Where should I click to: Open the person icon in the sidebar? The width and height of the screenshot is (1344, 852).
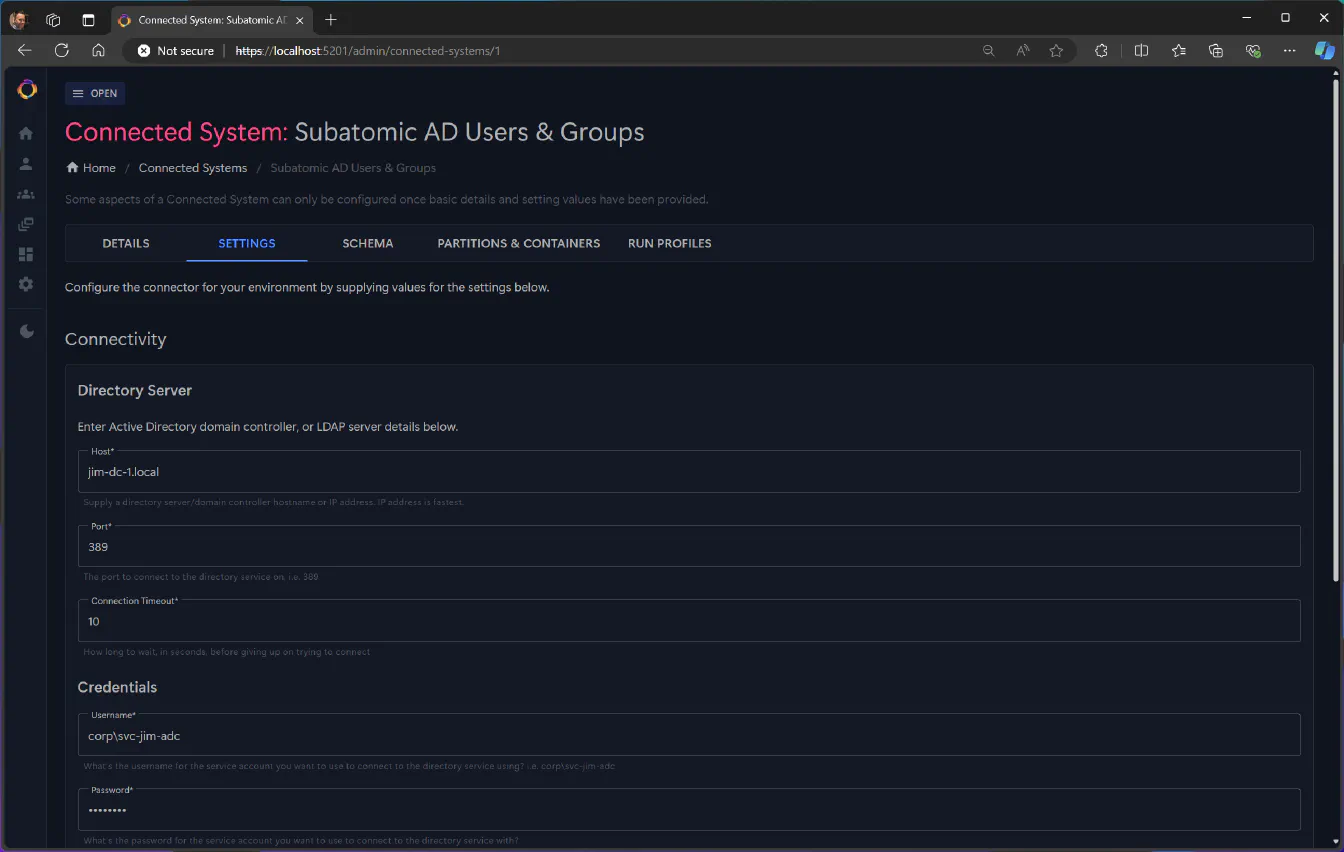[x=26, y=164]
